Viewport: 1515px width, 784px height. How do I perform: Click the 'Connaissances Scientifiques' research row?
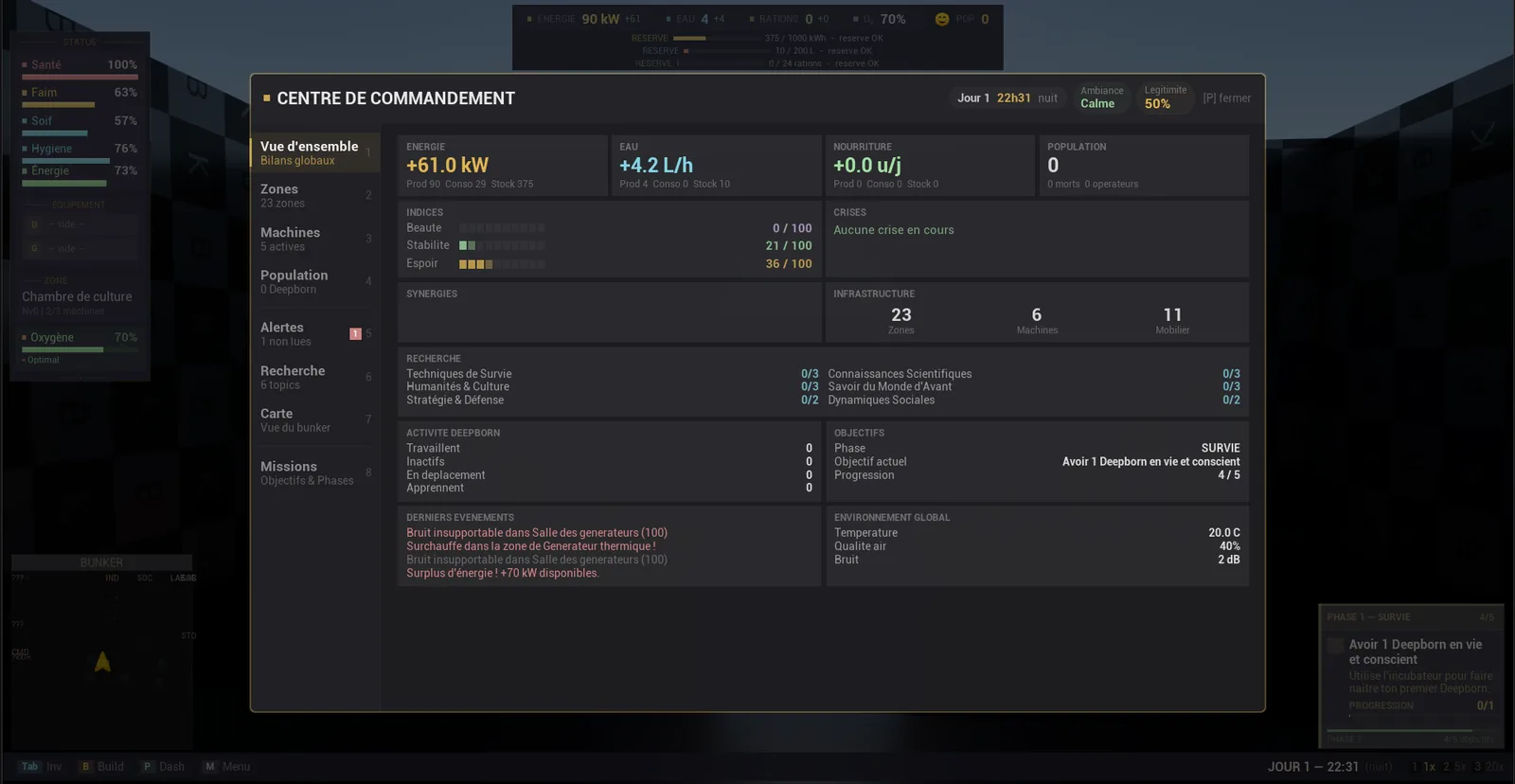click(1034, 374)
